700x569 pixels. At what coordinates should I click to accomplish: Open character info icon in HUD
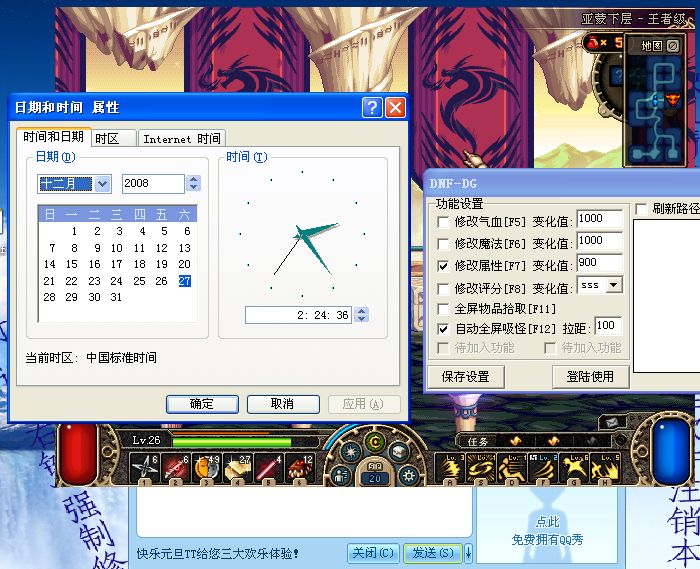pyautogui.click(x=342, y=475)
